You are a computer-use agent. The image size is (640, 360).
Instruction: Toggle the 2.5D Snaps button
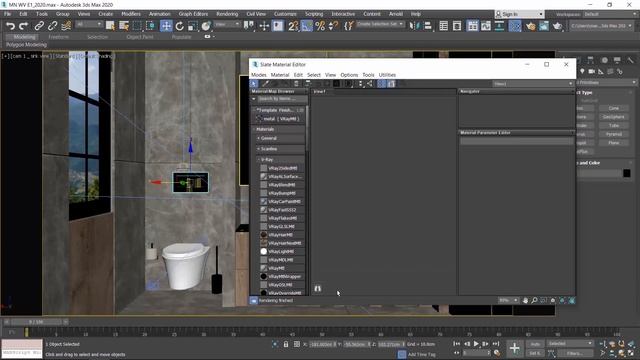tap(293, 26)
